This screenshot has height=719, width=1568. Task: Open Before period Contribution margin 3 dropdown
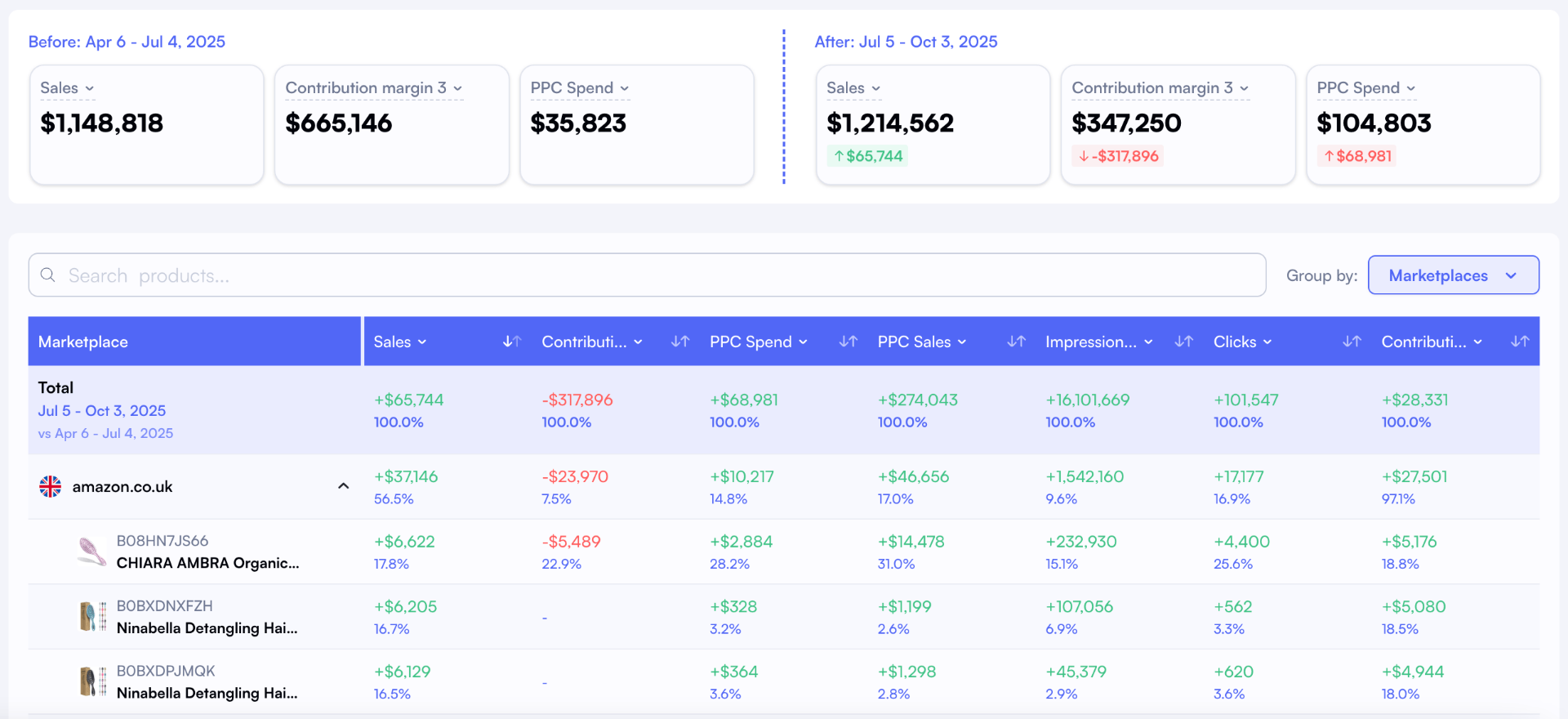click(374, 88)
